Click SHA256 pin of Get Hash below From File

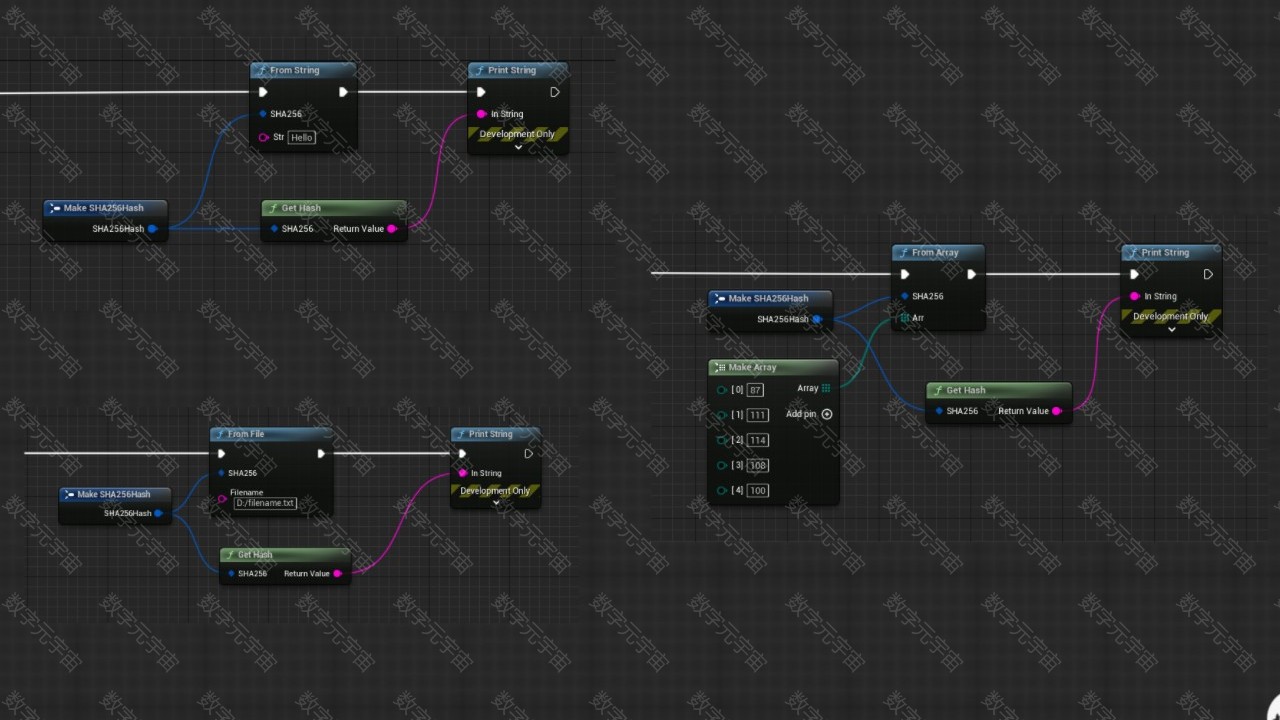point(231,574)
